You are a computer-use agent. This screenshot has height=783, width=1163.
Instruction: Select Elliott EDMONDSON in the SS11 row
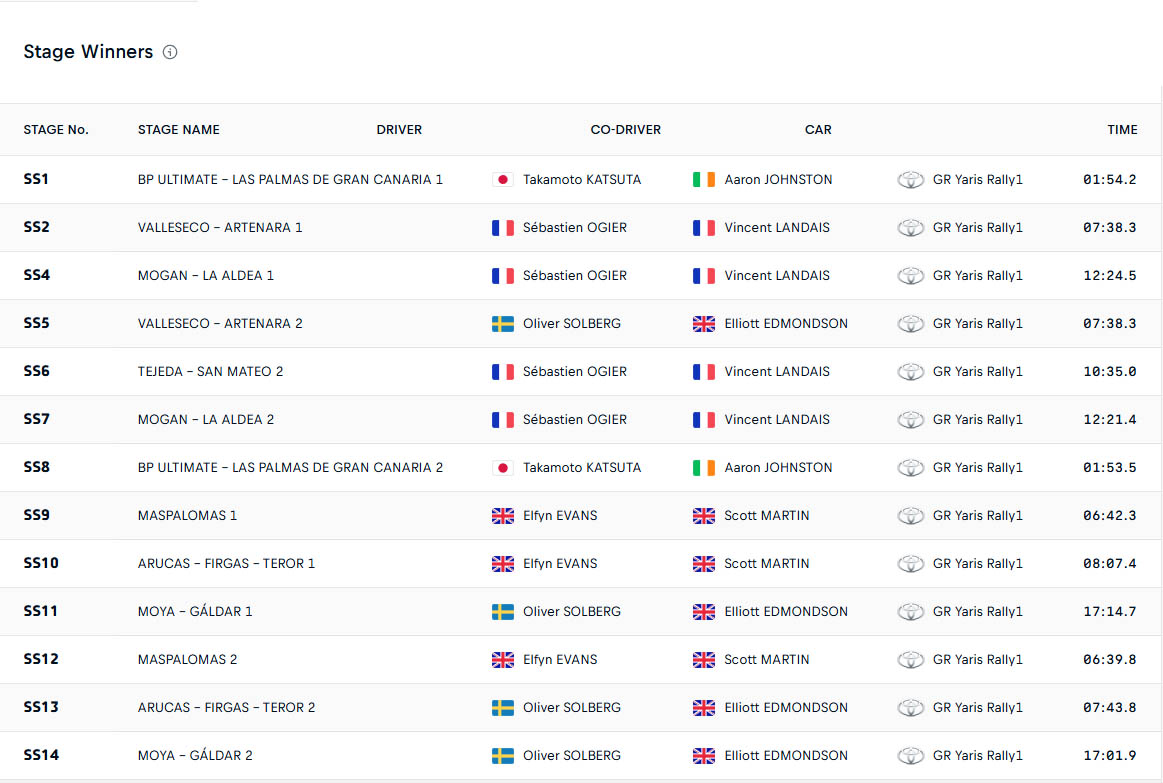click(x=785, y=612)
